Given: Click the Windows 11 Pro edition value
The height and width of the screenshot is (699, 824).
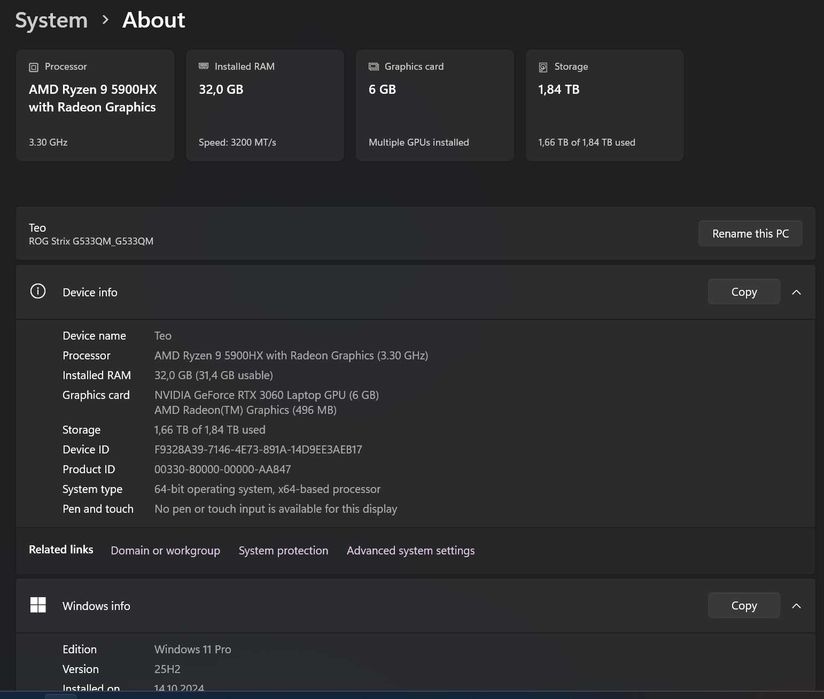Looking at the screenshot, I should [x=192, y=649].
